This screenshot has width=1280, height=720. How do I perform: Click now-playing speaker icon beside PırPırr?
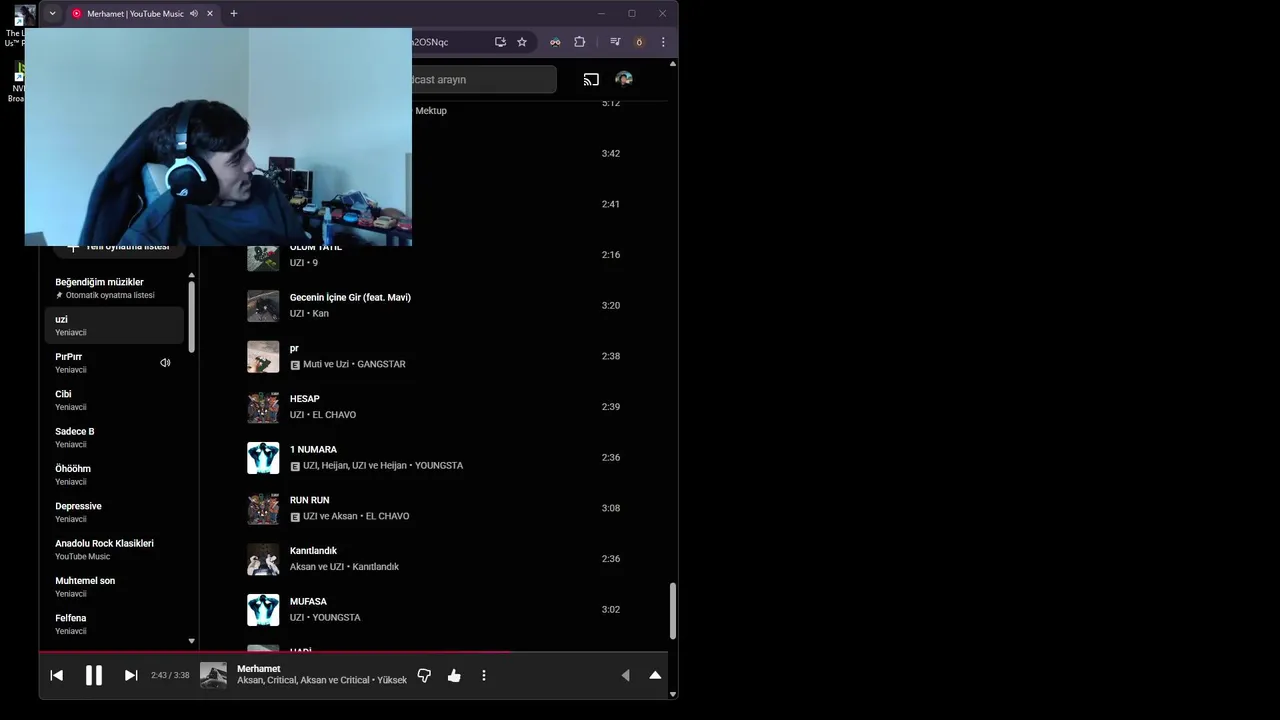(x=165, y=363)
